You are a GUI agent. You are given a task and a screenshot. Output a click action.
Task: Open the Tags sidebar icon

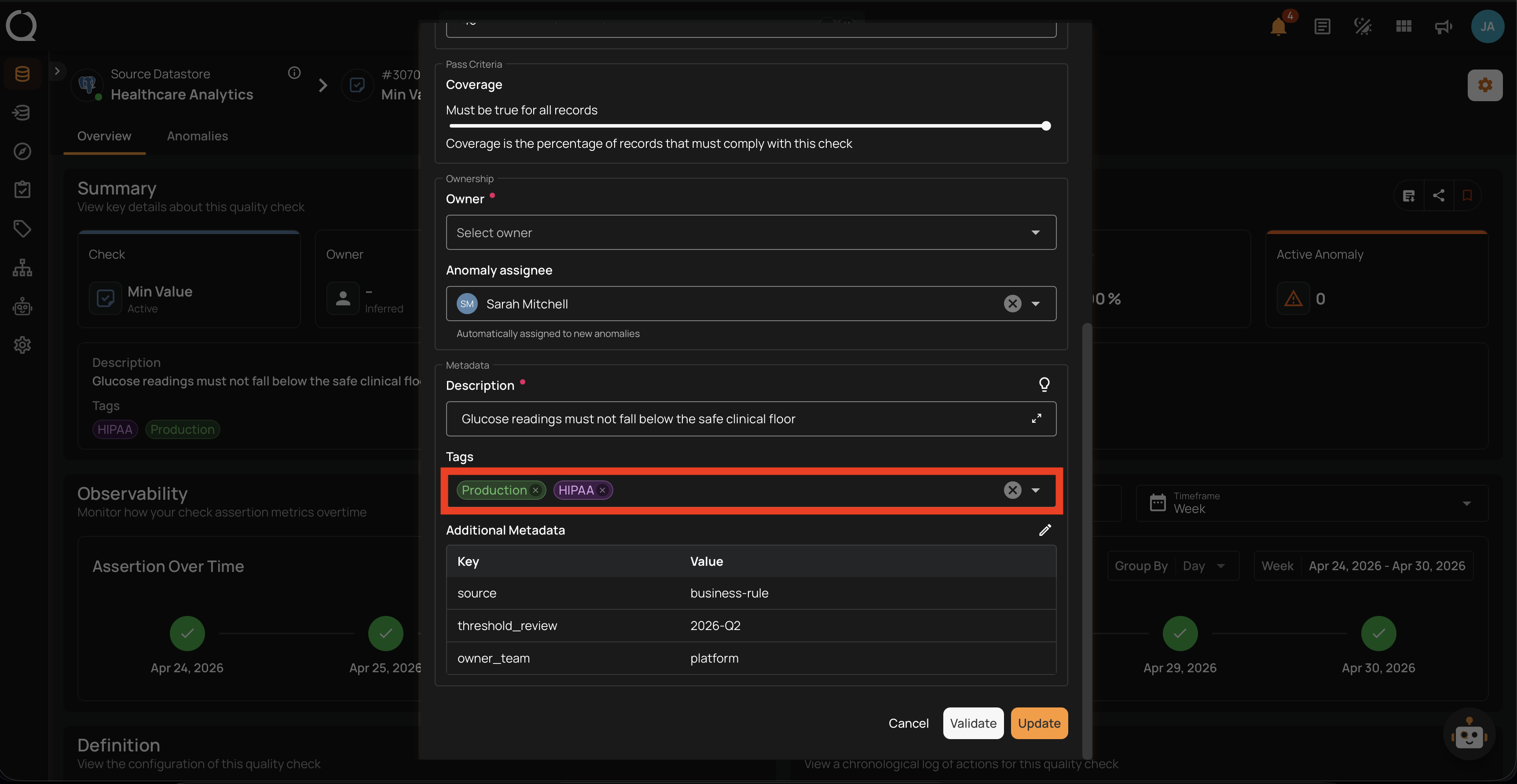[x=22, y=228]
